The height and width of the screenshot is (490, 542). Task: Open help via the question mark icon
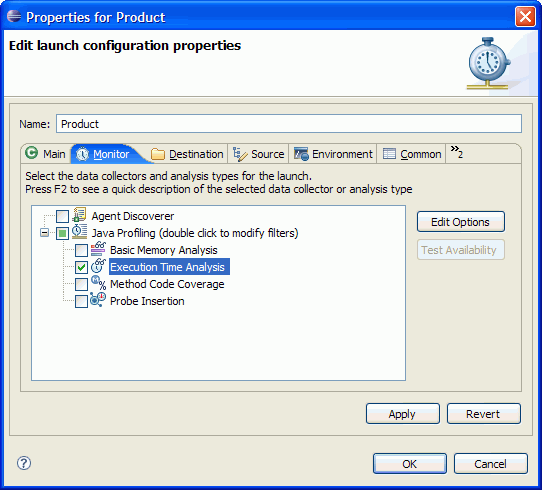point(24,463)
